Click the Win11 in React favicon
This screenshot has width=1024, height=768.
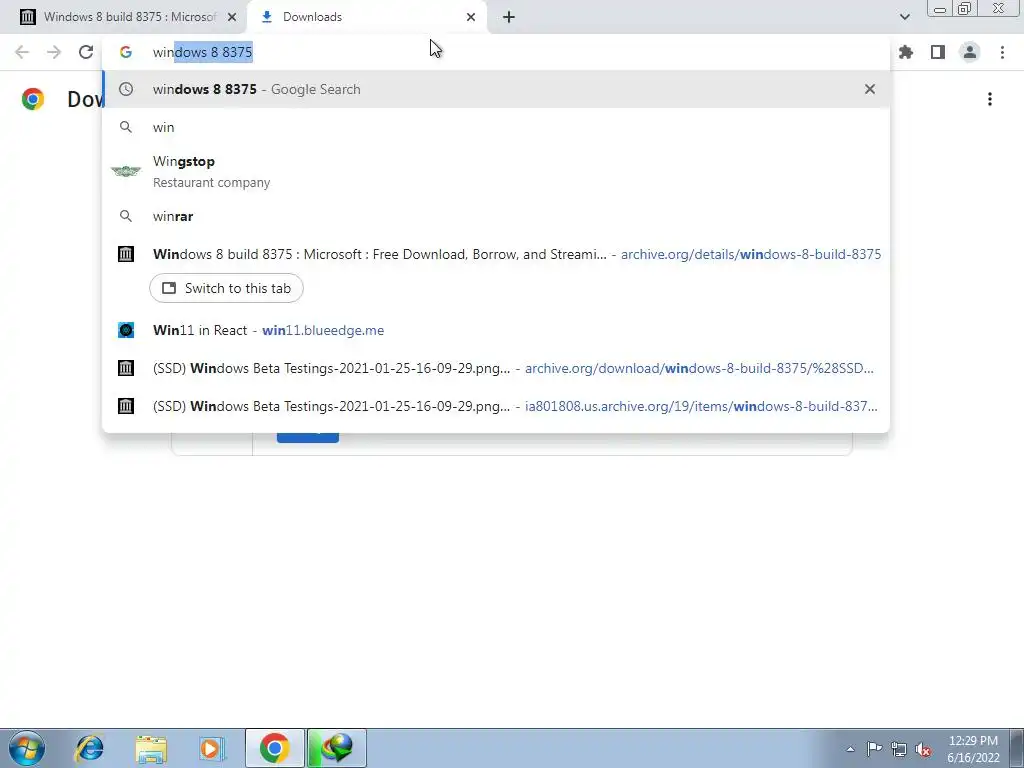(126, 330)
